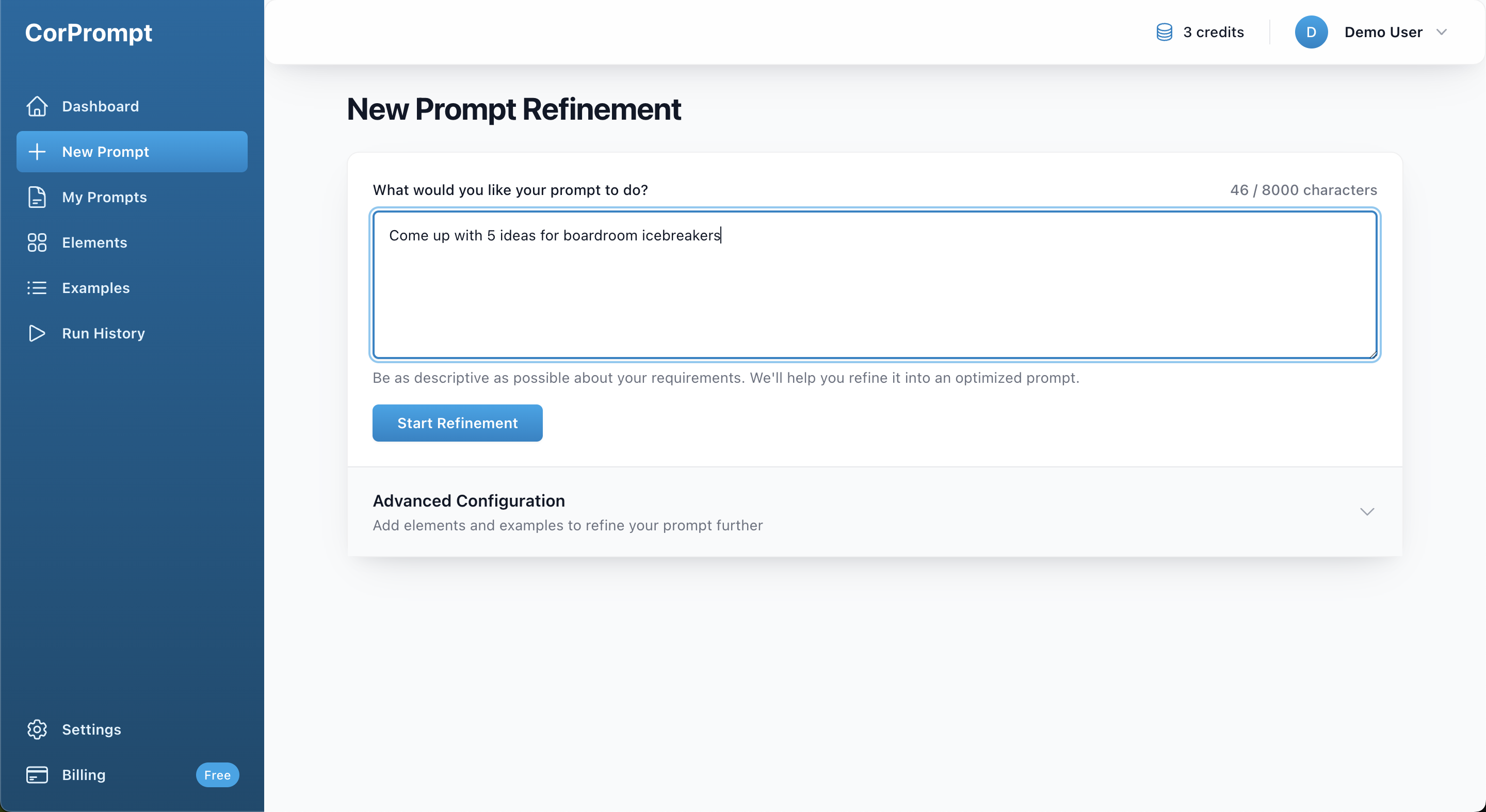The width and height of the screenshot is (1486, 812).
Task: Click the Start Refinement button
Action: tap(457, 423)
